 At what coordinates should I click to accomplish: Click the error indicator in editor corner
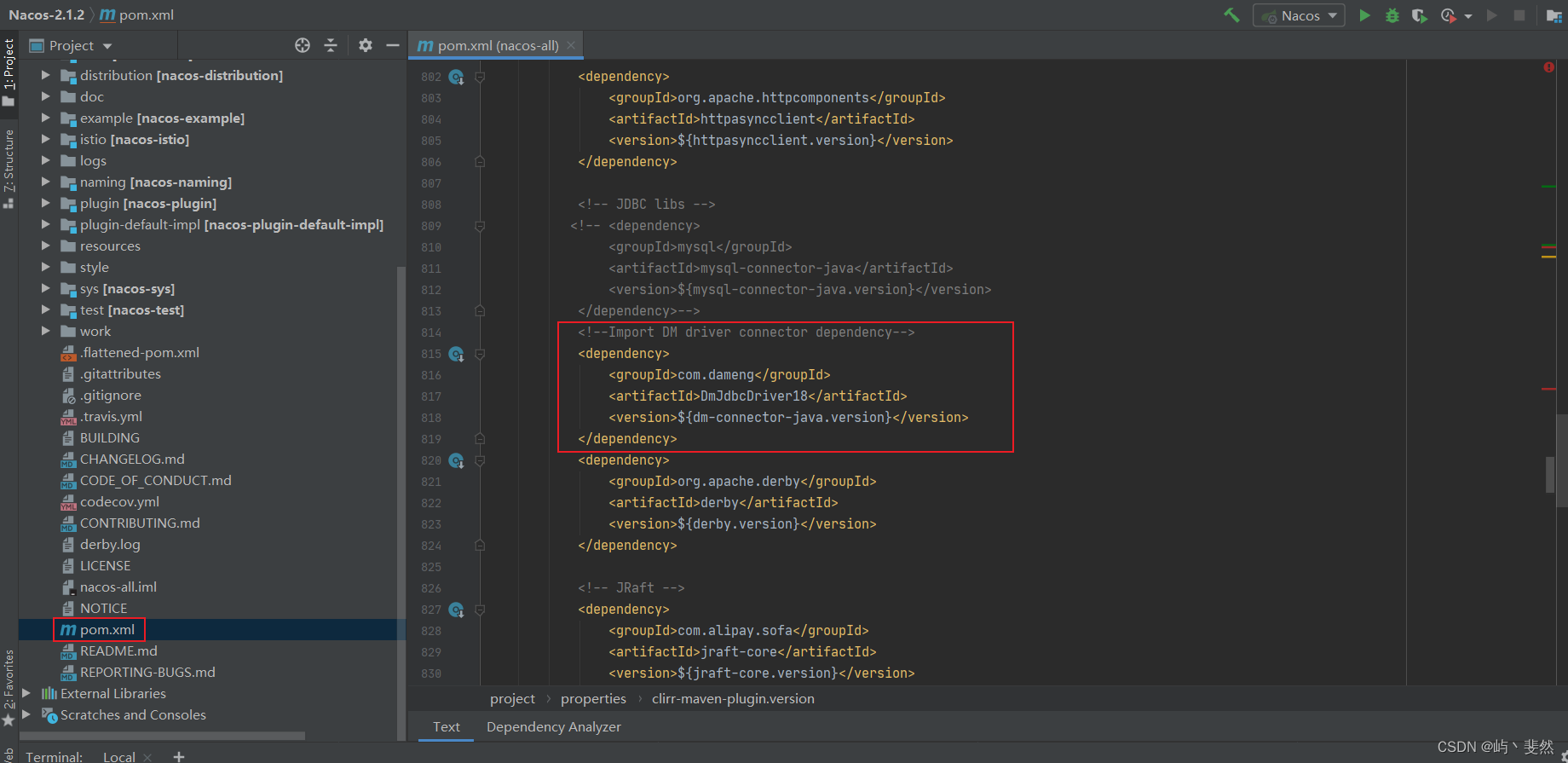point(1548,67)
